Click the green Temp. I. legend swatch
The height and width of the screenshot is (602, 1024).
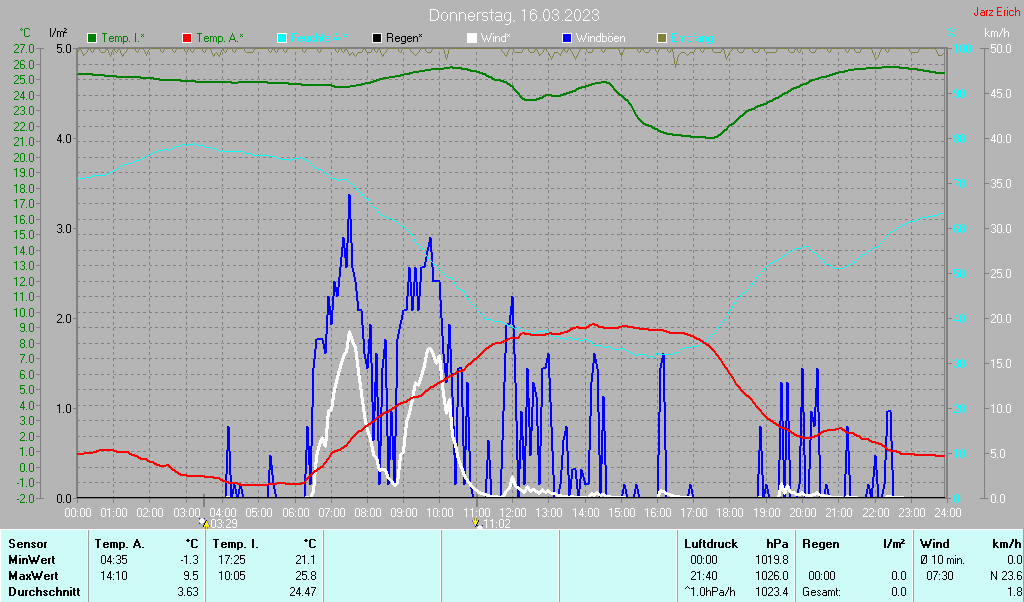coord(92,38)
